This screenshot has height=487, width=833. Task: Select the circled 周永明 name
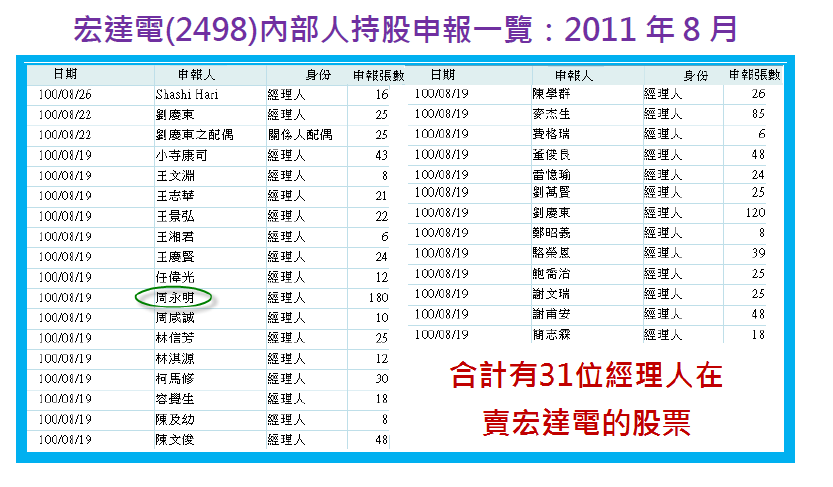click(x=174, y=298)
